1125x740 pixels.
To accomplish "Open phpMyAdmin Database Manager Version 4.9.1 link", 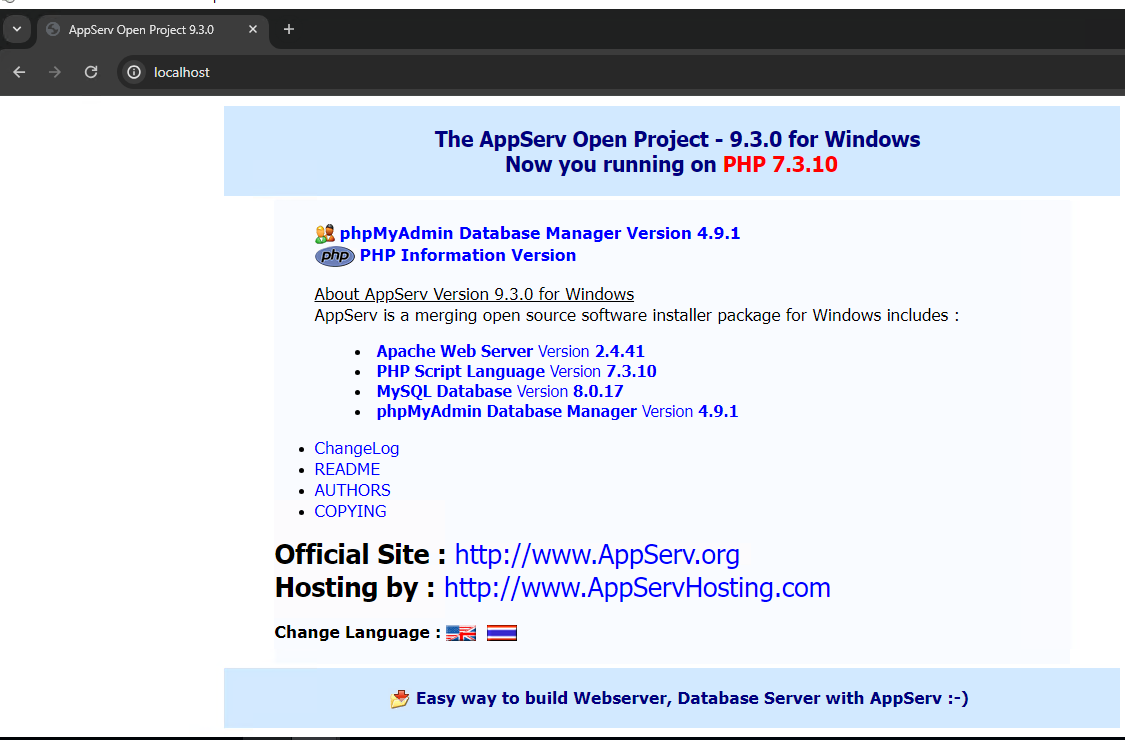I will 540,233.
